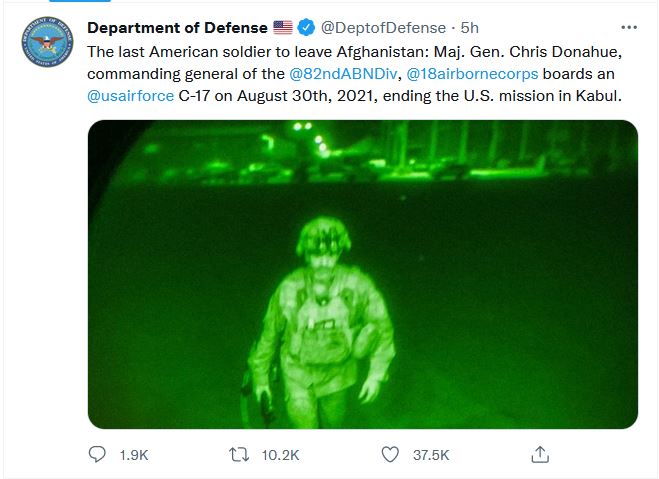The height and width of the screenshot is (479, 659).
Task: Click the 5h timestamp of the tweet
Action: pos(470,27)
